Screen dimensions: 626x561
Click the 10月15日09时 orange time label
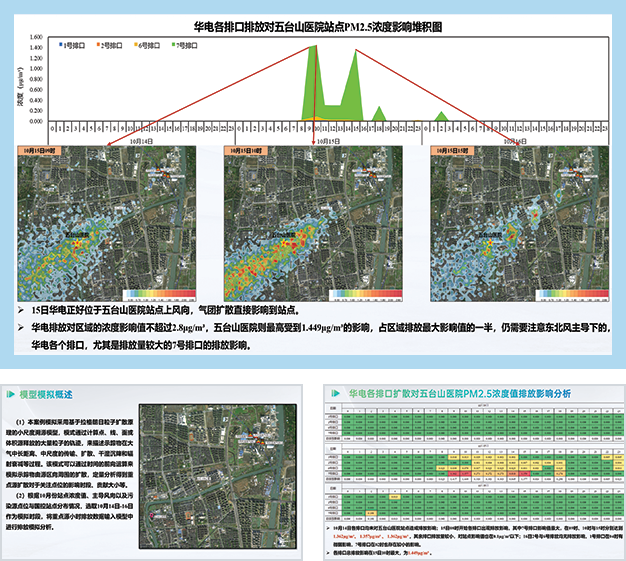(39, 151)
